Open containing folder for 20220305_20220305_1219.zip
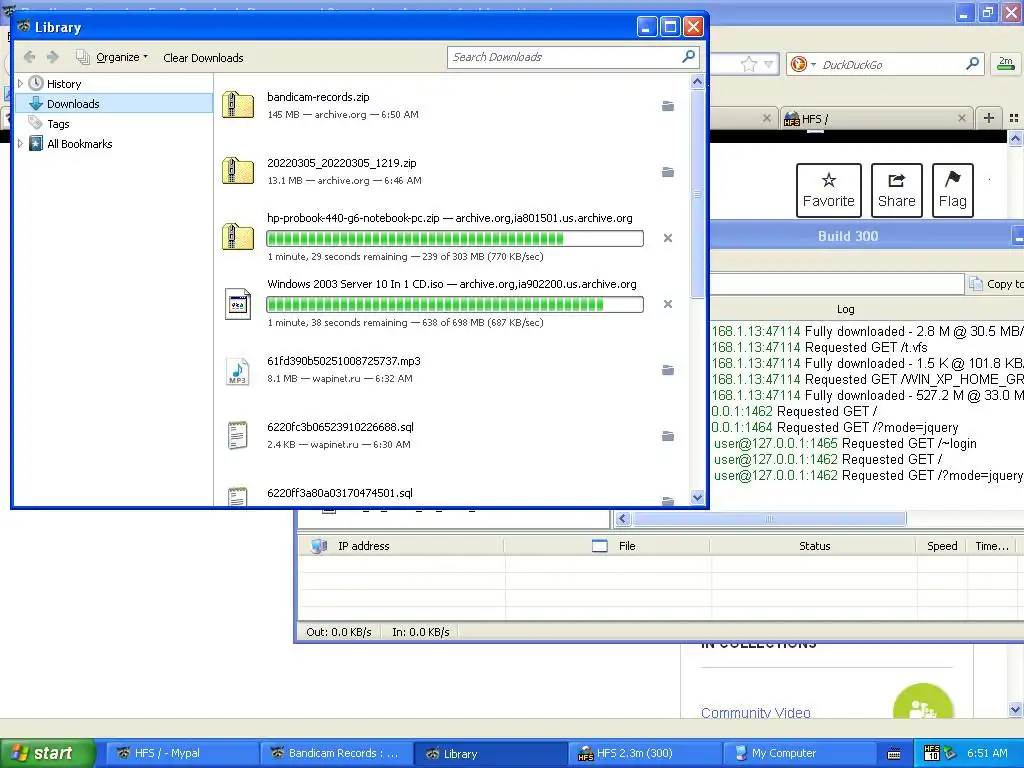 point(667,172)
